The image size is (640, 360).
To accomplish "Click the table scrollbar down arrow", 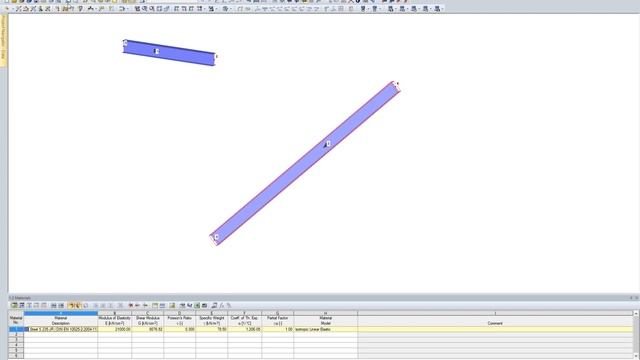I will coord(636,356).
